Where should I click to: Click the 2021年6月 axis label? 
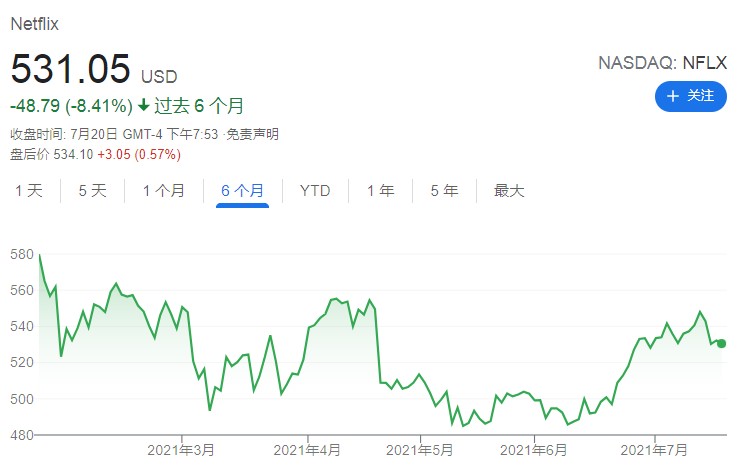pos(534,450)
